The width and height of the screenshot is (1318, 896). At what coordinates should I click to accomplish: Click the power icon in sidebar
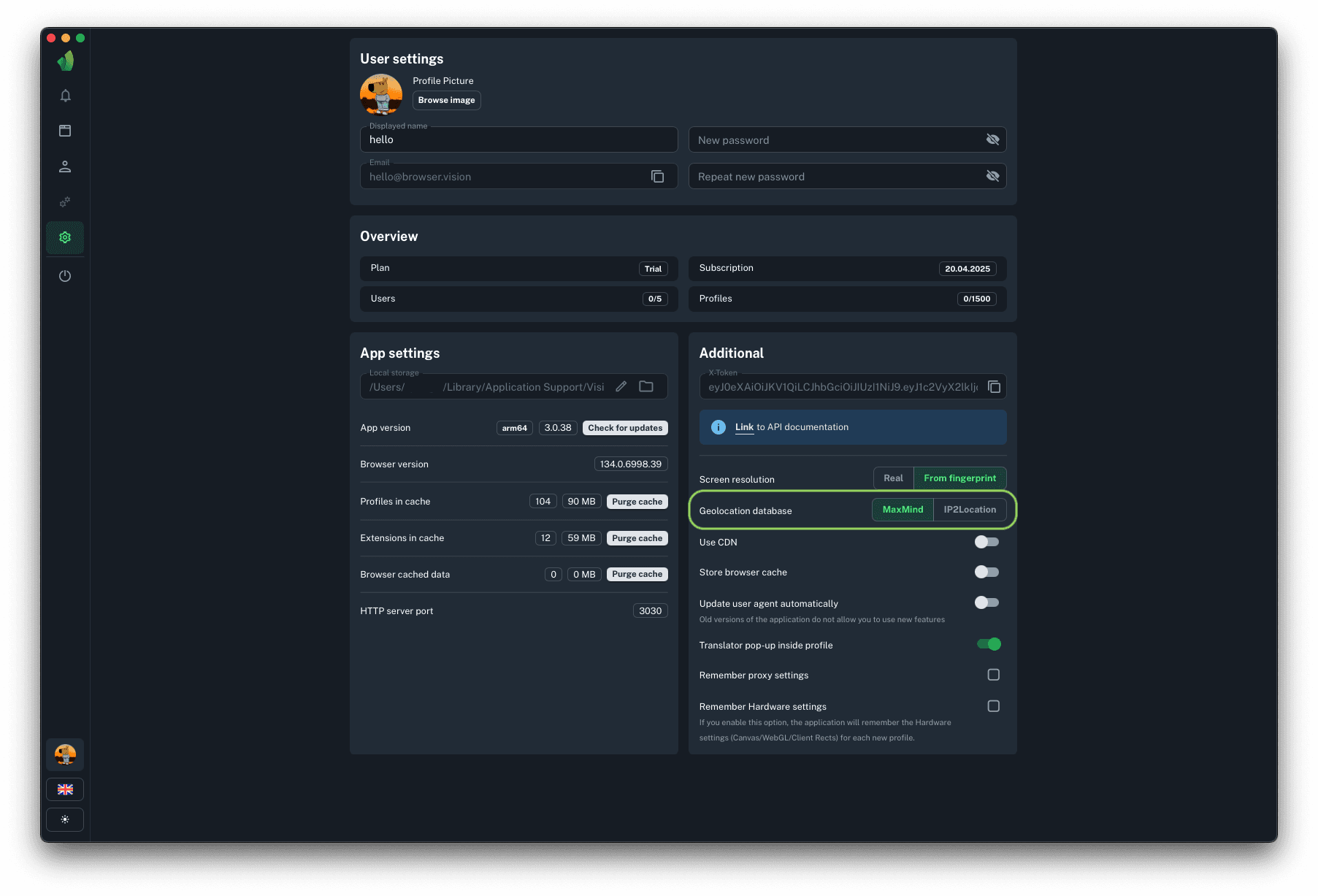[65, 276]
